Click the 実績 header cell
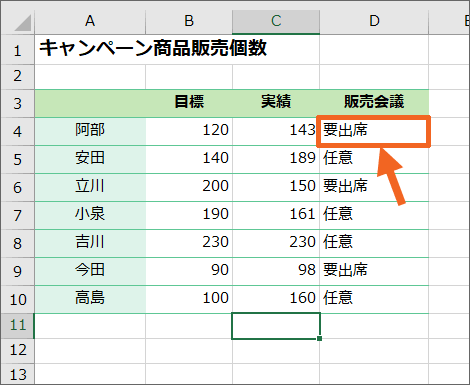This screenshot has height=385, width=470. click(x=276, y=103)
